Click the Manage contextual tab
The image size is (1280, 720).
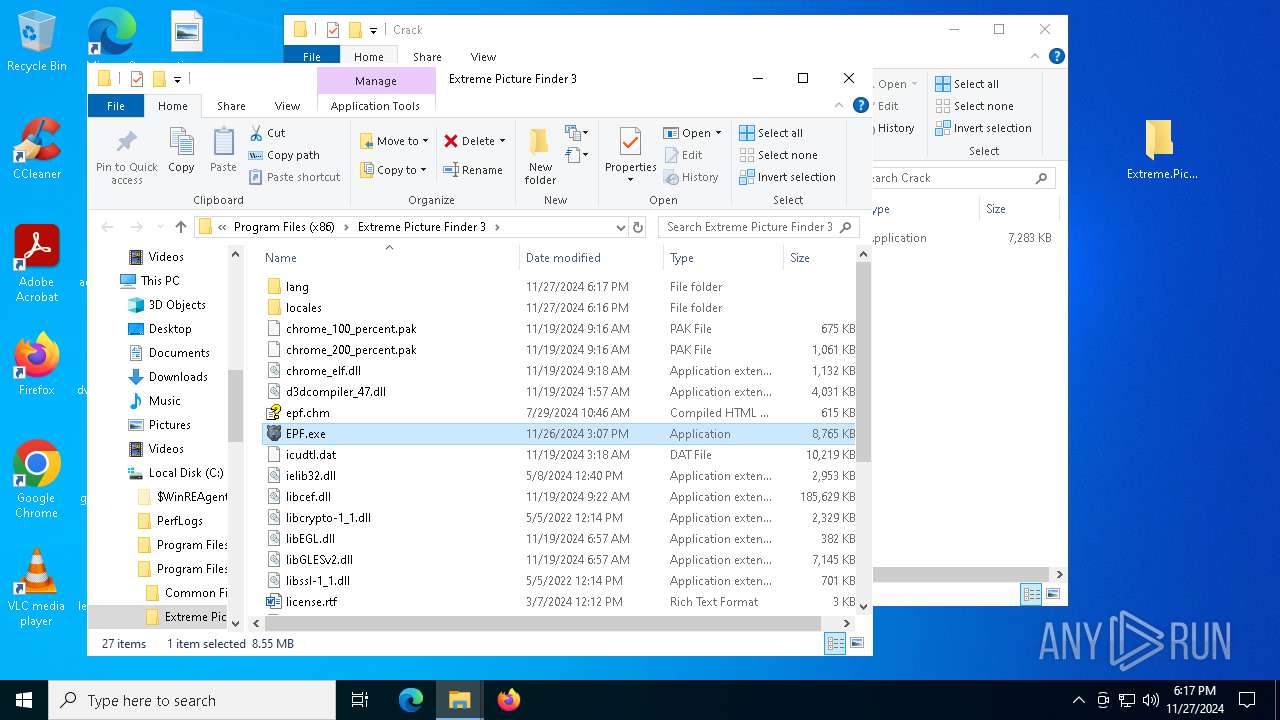(x=376, y=81)
